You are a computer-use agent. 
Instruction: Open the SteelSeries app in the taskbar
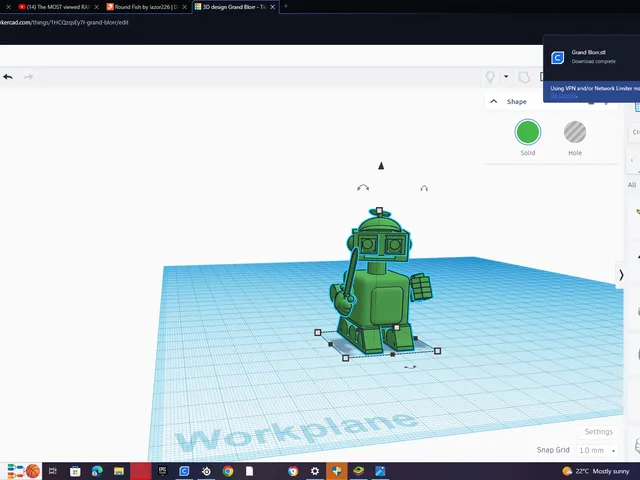pos(206,471)
